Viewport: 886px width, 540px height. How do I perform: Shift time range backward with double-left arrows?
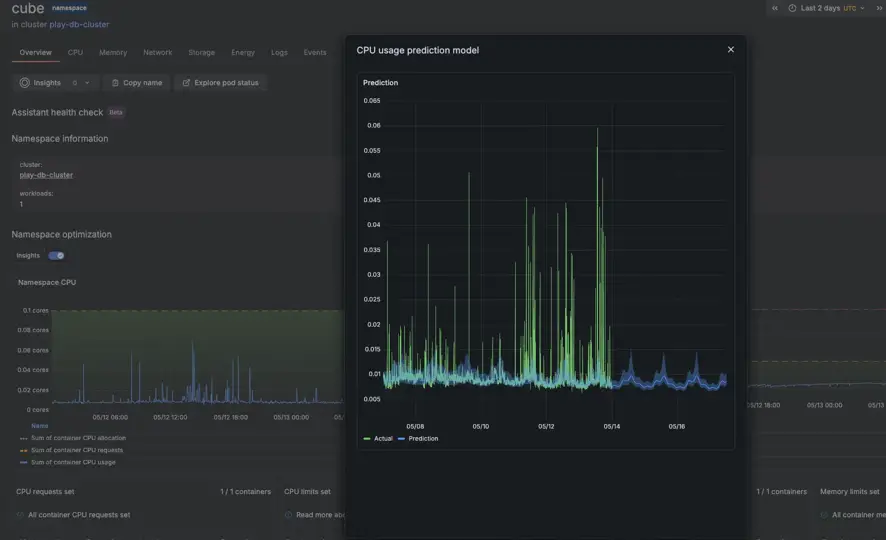775,8
